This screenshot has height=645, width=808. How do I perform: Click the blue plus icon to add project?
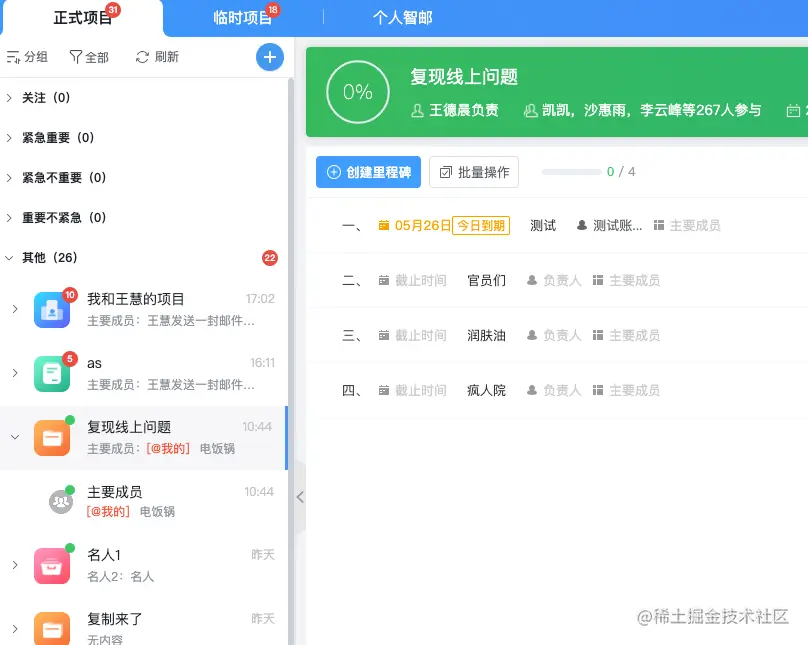click(269, 57)
